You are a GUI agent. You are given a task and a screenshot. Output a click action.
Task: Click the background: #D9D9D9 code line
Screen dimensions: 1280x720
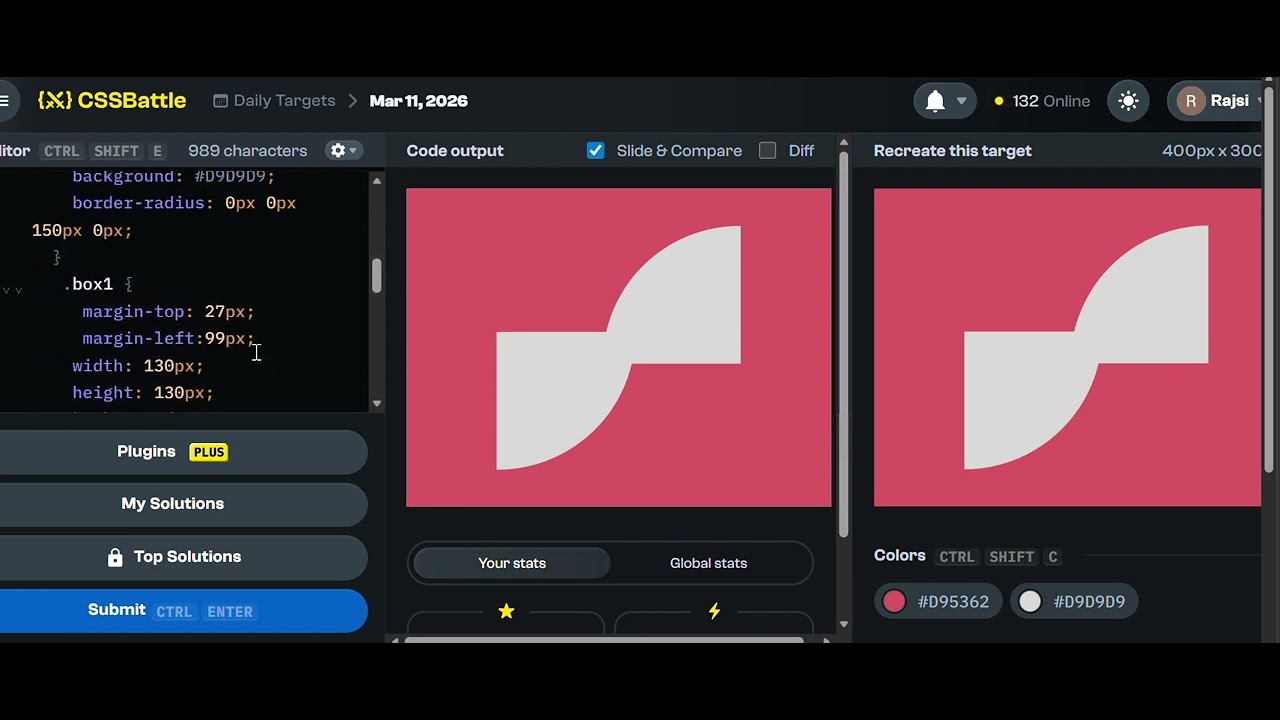[x=173, y=177]
